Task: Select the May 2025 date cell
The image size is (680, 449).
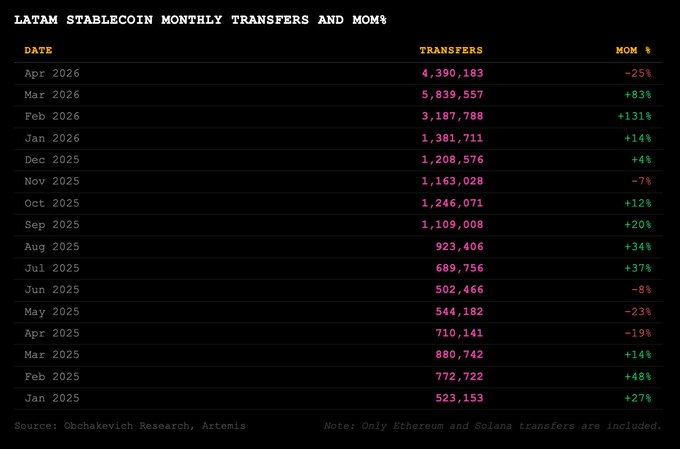Action: 52,311
